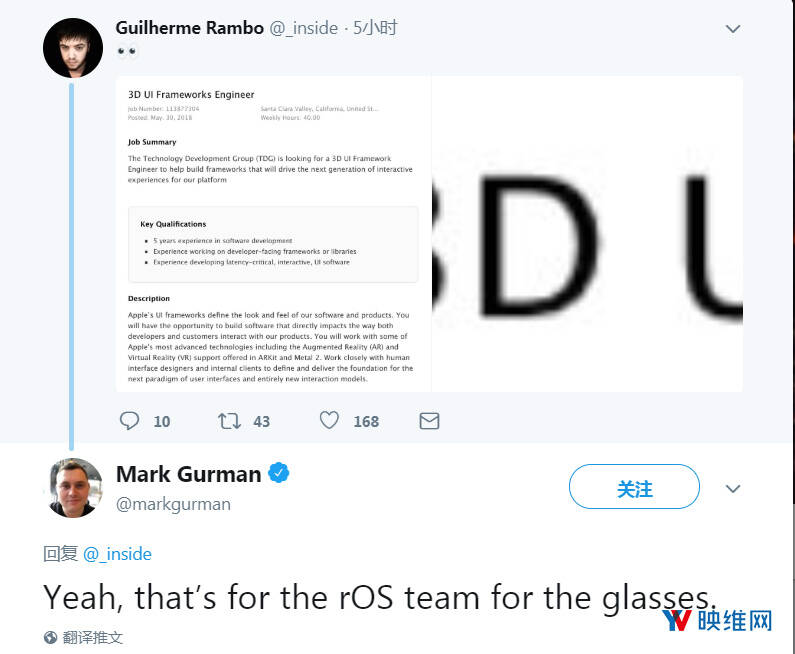Open Mark Gurman's profile picture
This screenshot has width=795, height=654.
coord(75,488)
